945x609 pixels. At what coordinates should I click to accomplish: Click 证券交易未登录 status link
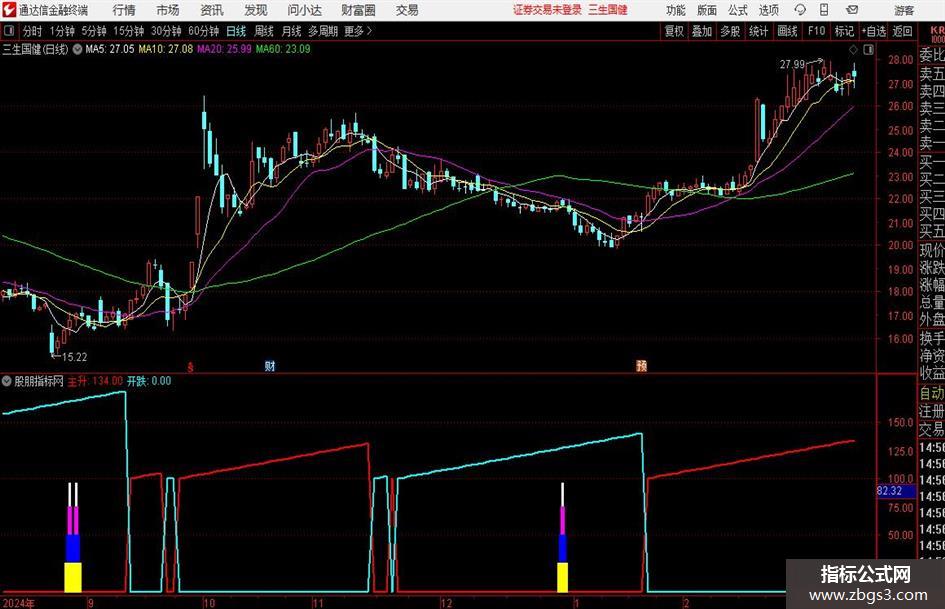[547, 10]
